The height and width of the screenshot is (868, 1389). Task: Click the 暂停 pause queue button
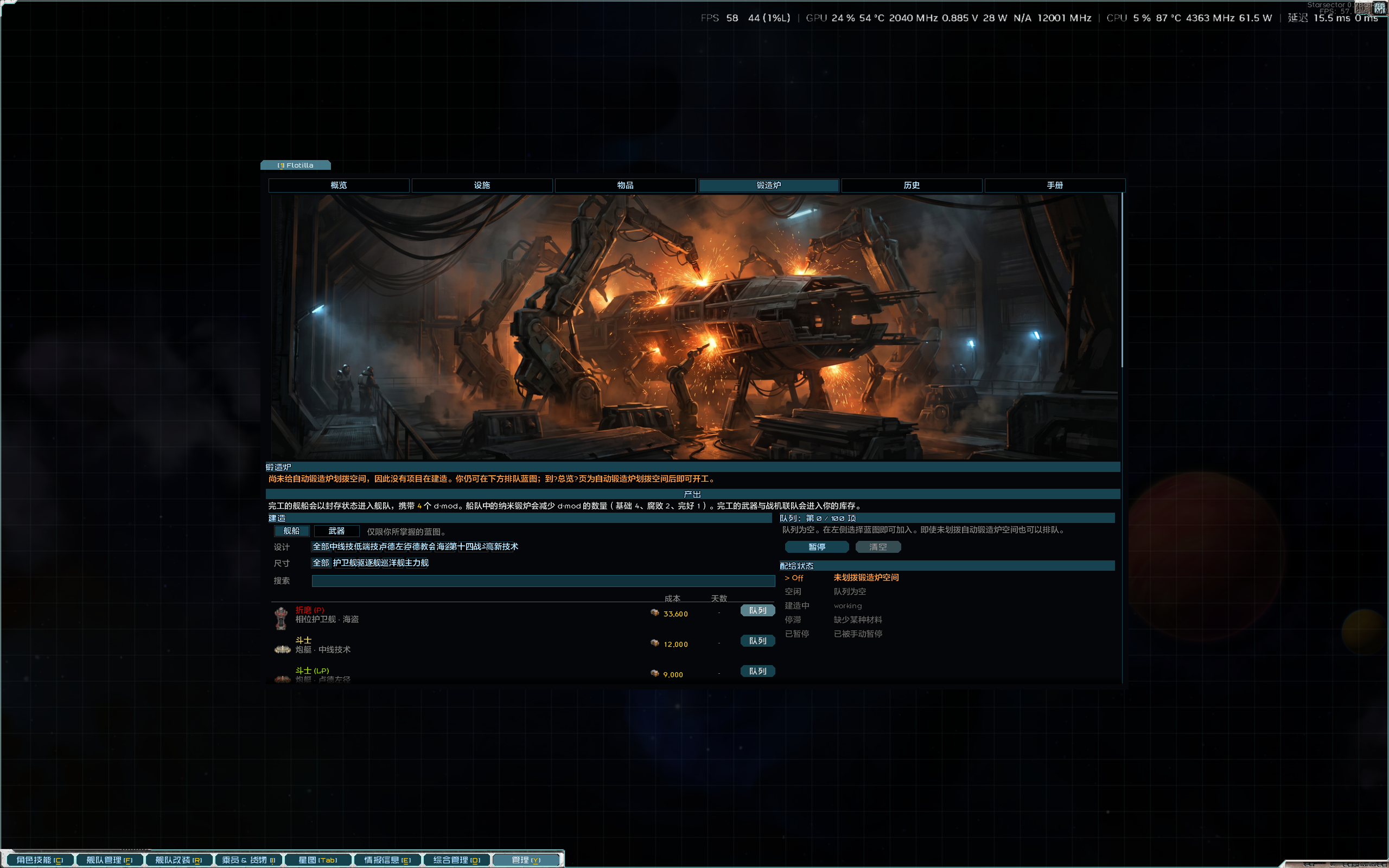(x=817, y=547)
